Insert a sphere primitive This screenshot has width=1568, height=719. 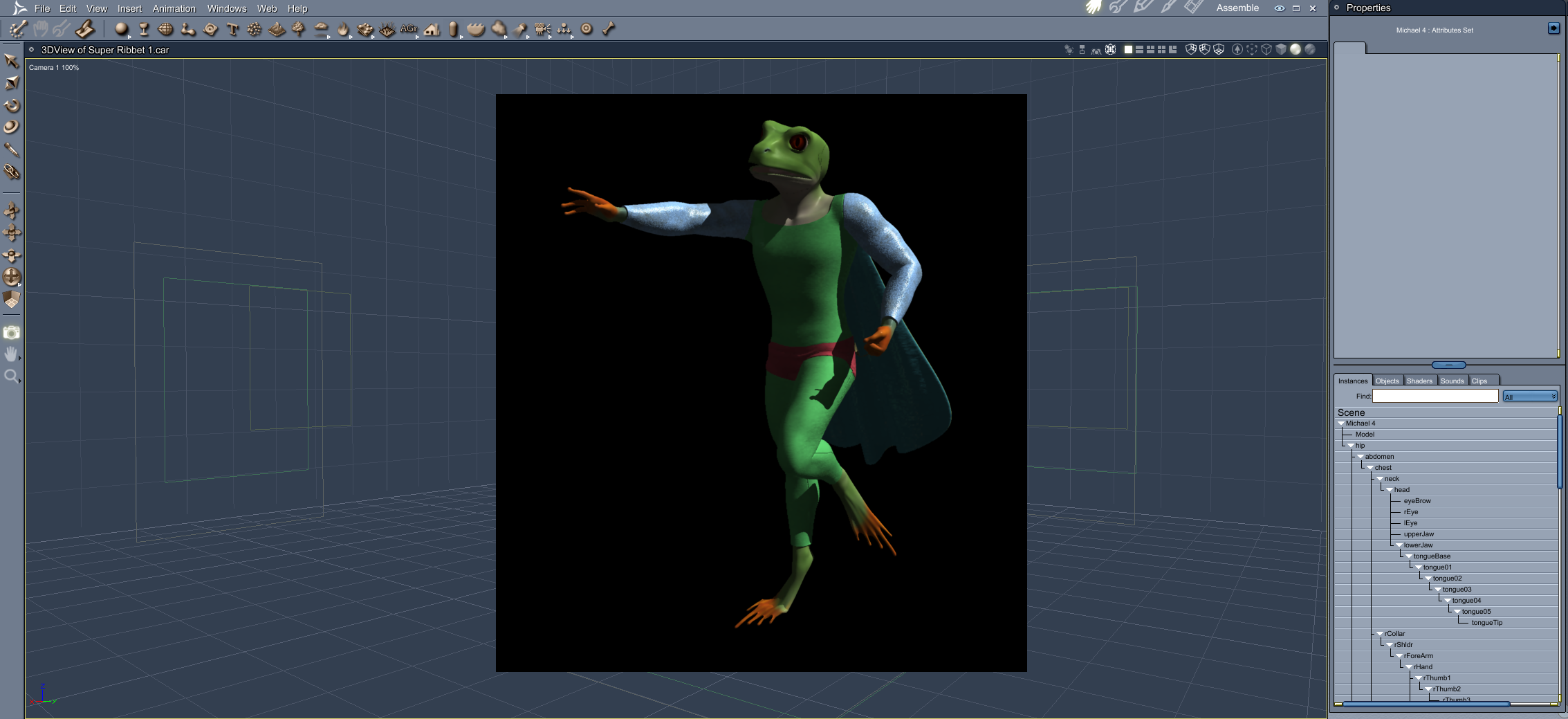coord(122,29)
